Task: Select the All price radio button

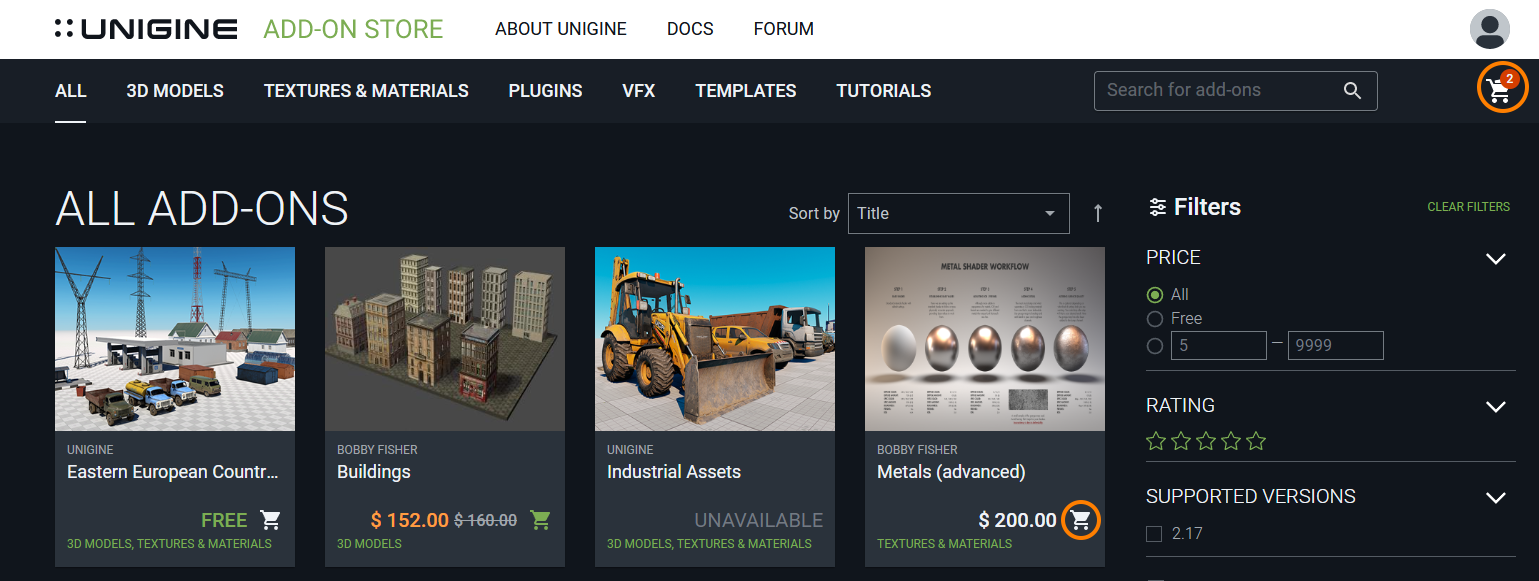Action: (1155, 295)
